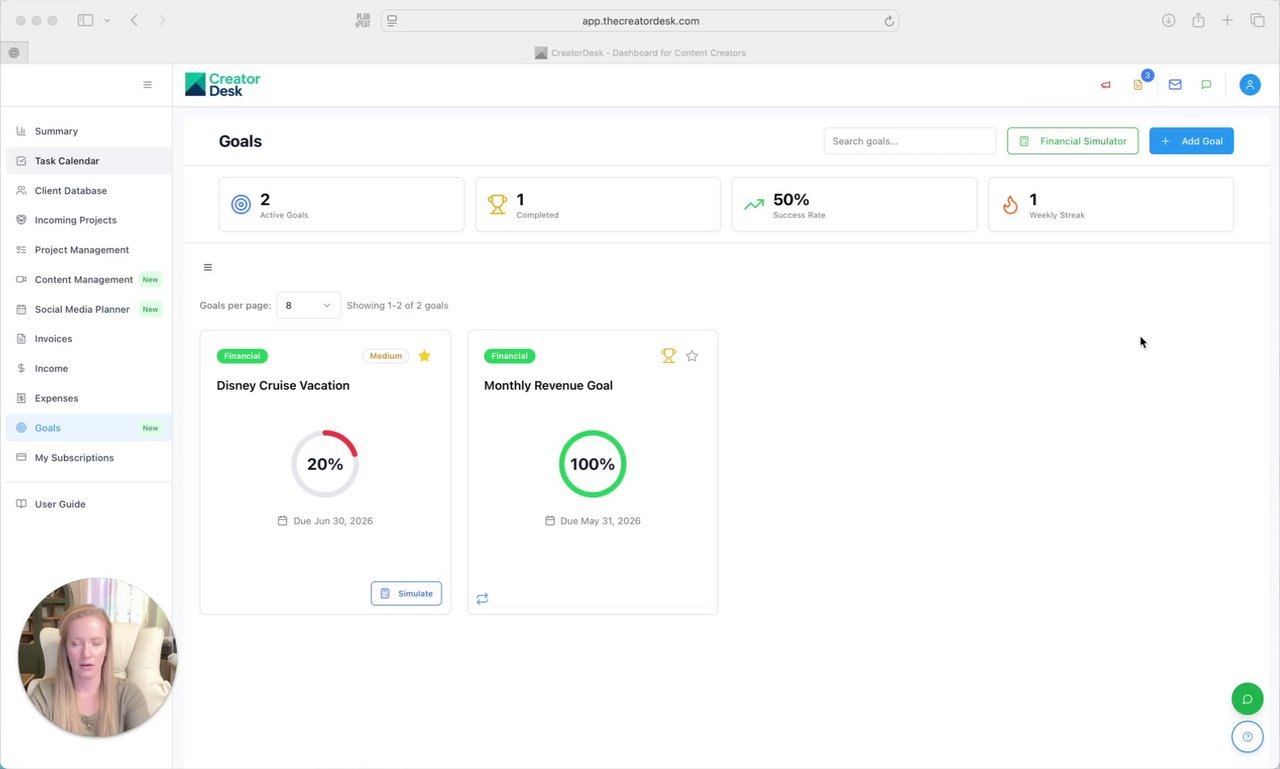Click Showing 1-2 of 2 goals text
The image size is (1280, 769).
(x=397, y=305)
